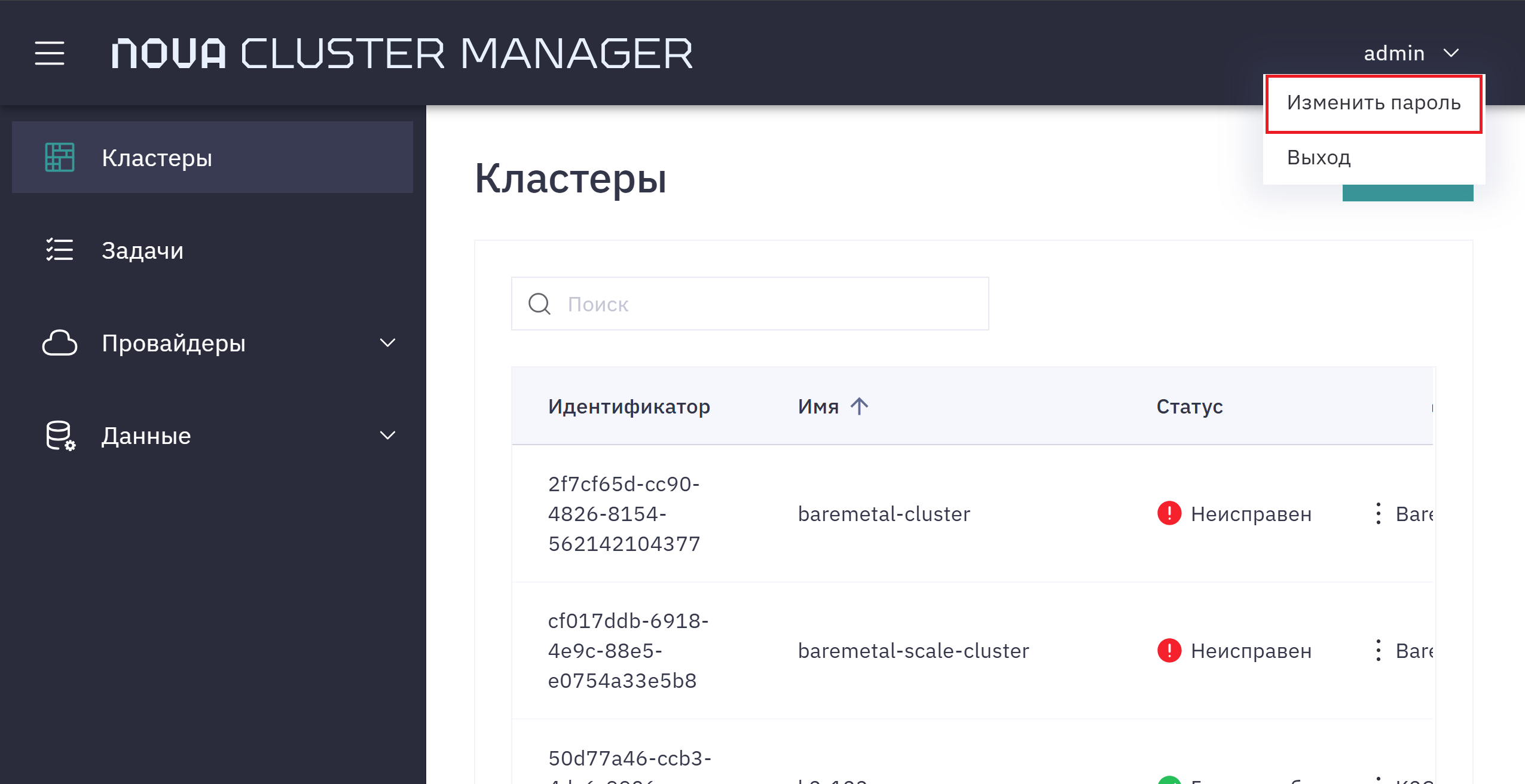This screenshot has width=1525, height=784.
Task: Select Изменить пароль from user menu
Action: 1374,103
